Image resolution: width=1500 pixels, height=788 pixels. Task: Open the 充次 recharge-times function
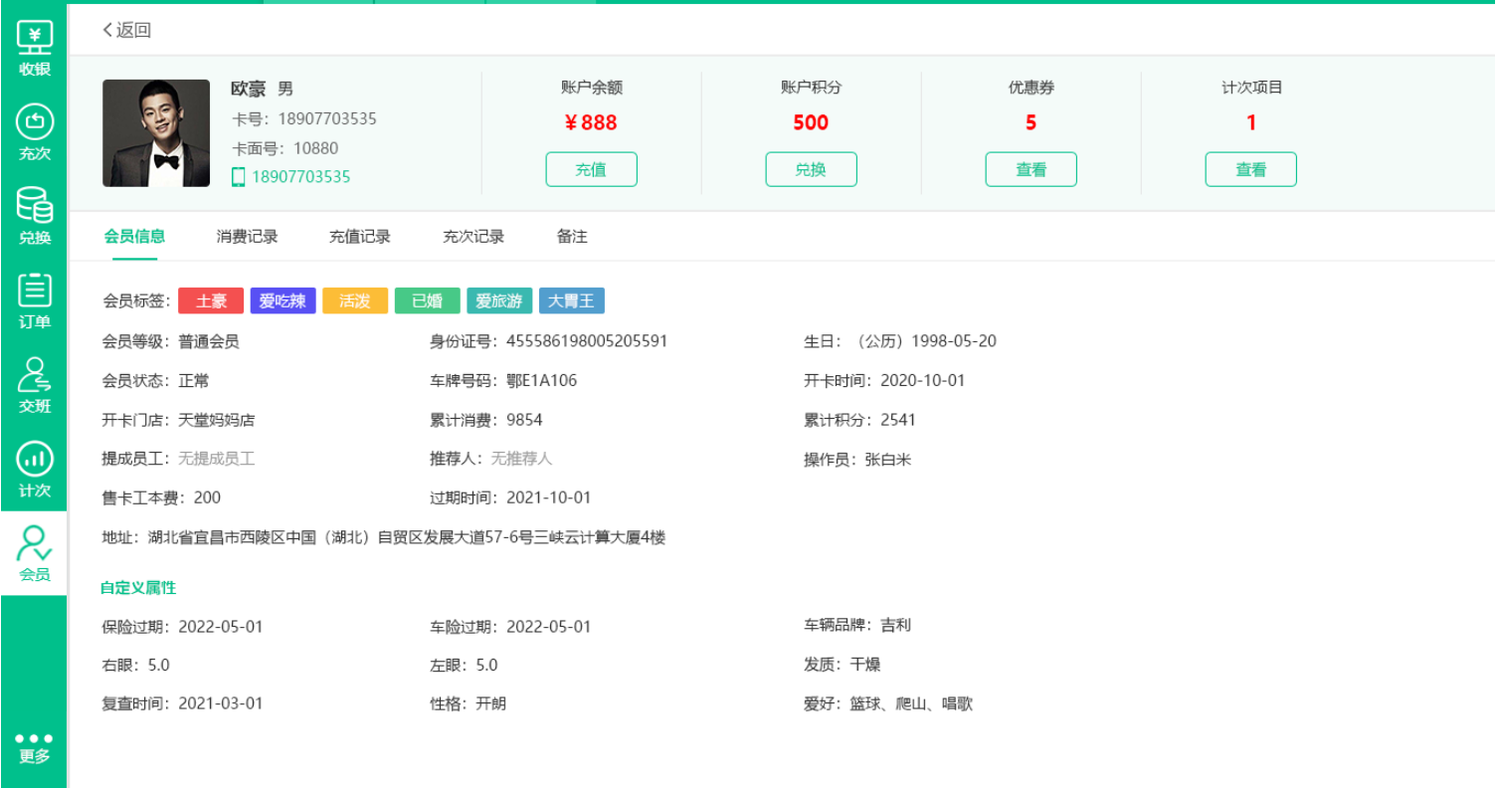click(33, 128)
